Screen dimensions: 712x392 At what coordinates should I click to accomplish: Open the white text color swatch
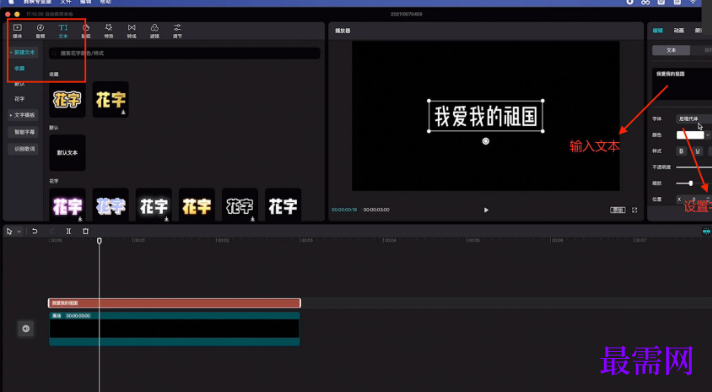click(x=690, y=135)
